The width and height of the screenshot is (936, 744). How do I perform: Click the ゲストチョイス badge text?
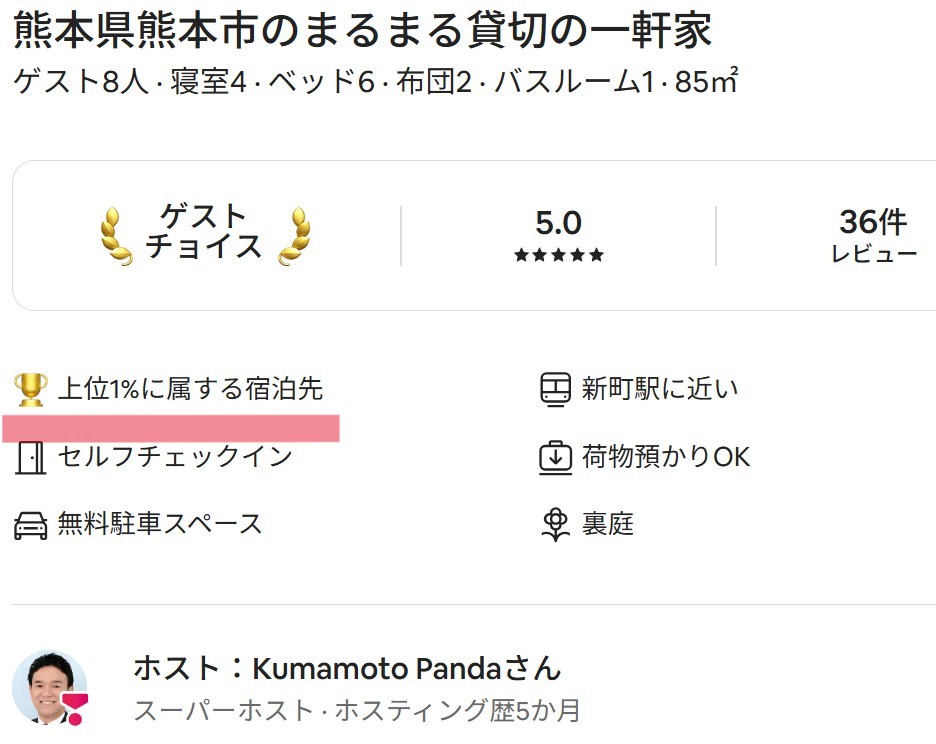coord(204,232)
